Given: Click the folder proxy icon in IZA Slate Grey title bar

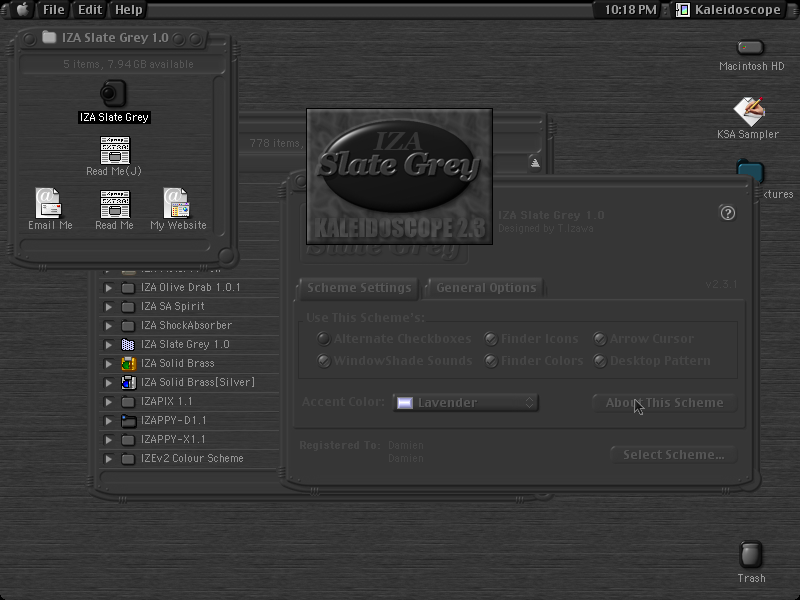Looking at the screenshot, I should click(49, 37).
